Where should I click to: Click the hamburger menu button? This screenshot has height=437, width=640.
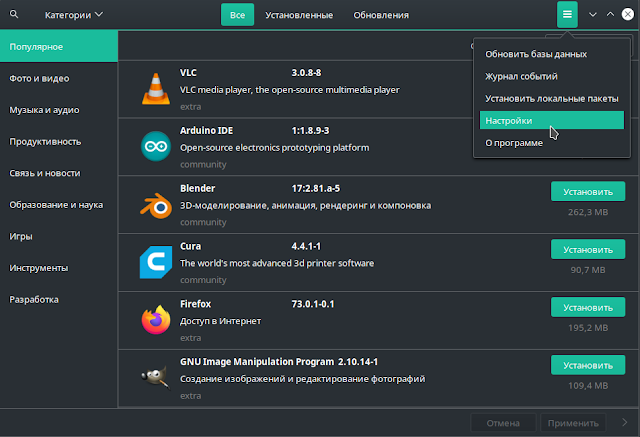567,15
